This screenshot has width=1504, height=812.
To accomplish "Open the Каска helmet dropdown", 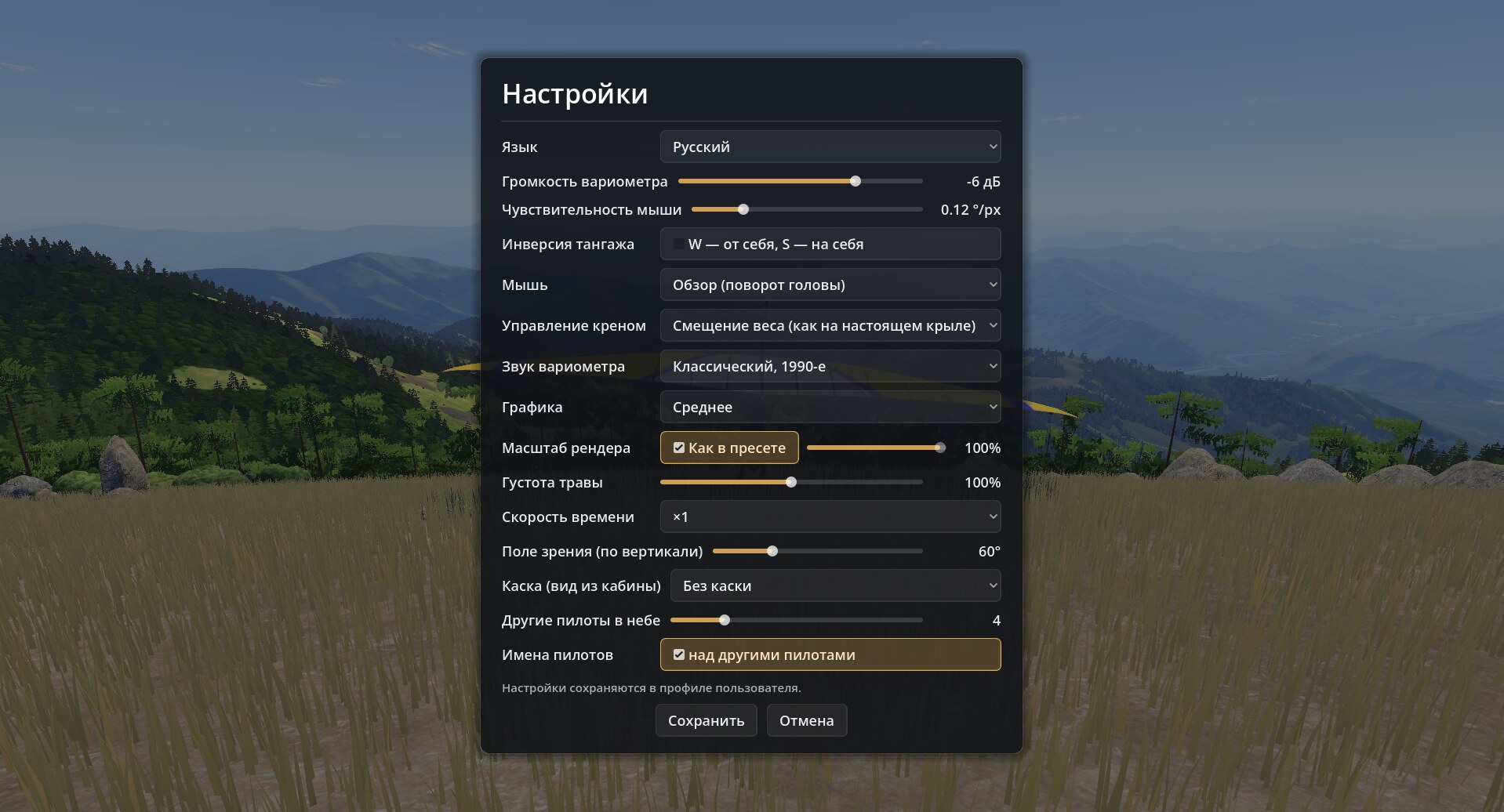I will [836, 585].
